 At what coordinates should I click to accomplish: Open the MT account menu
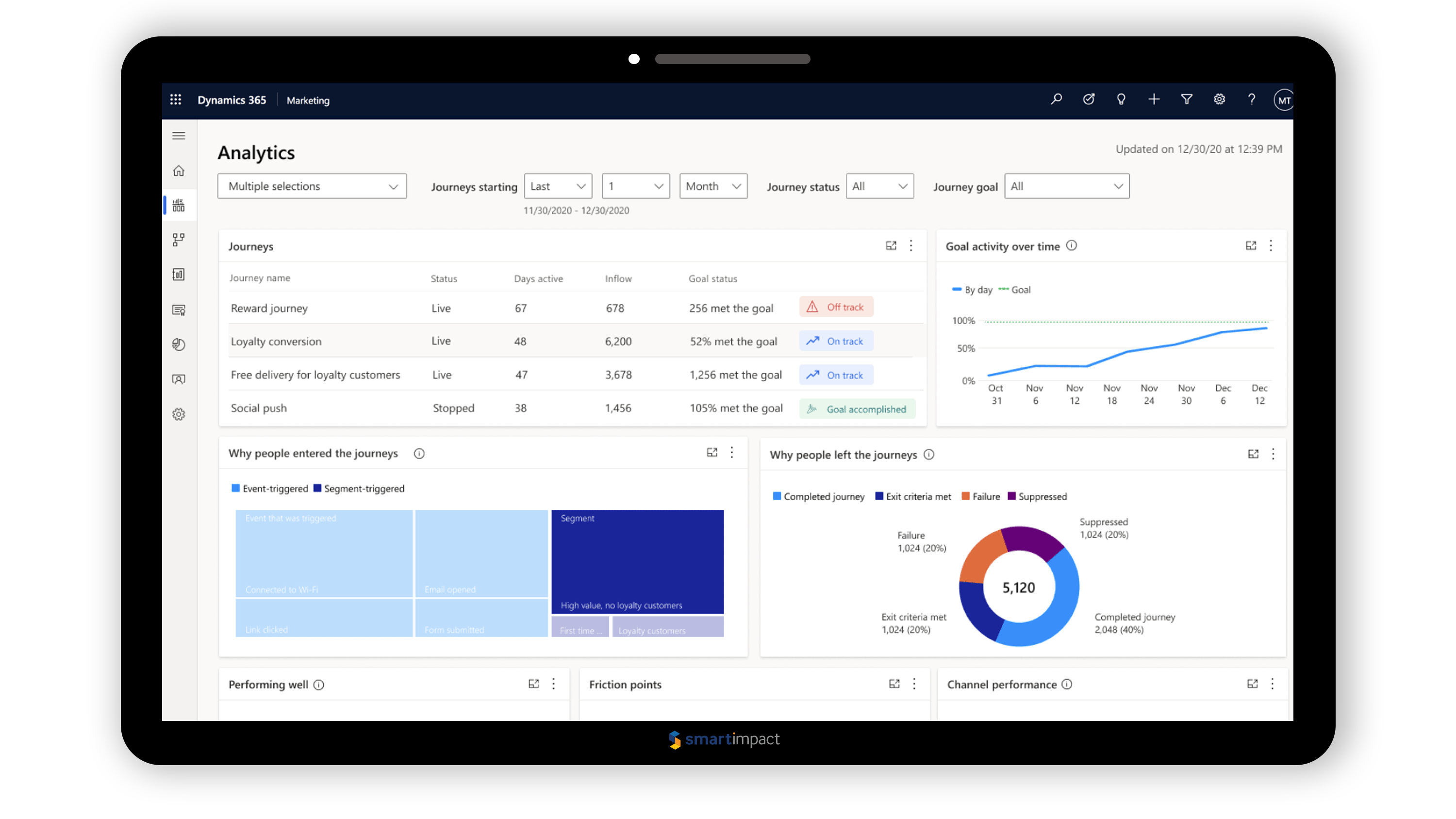point(1284,99)
